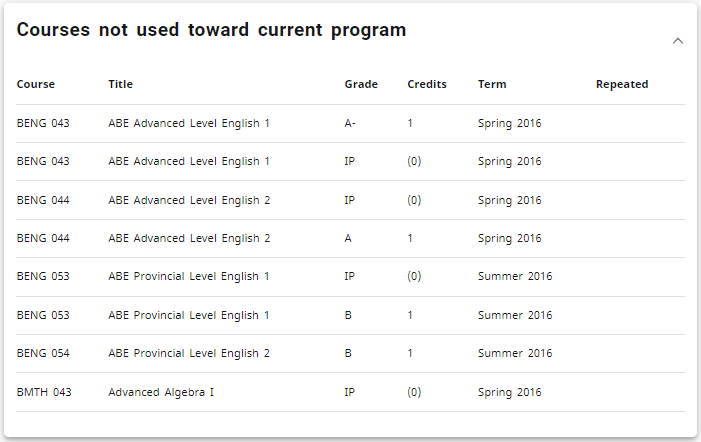Collapse the Courses not used section chevron

(678, 41)
